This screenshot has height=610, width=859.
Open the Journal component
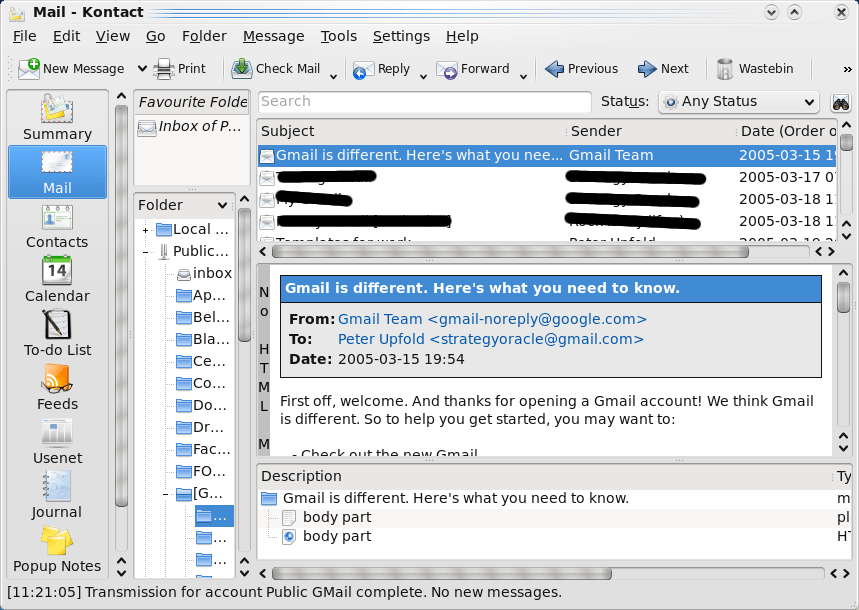(x=57, y=495)
